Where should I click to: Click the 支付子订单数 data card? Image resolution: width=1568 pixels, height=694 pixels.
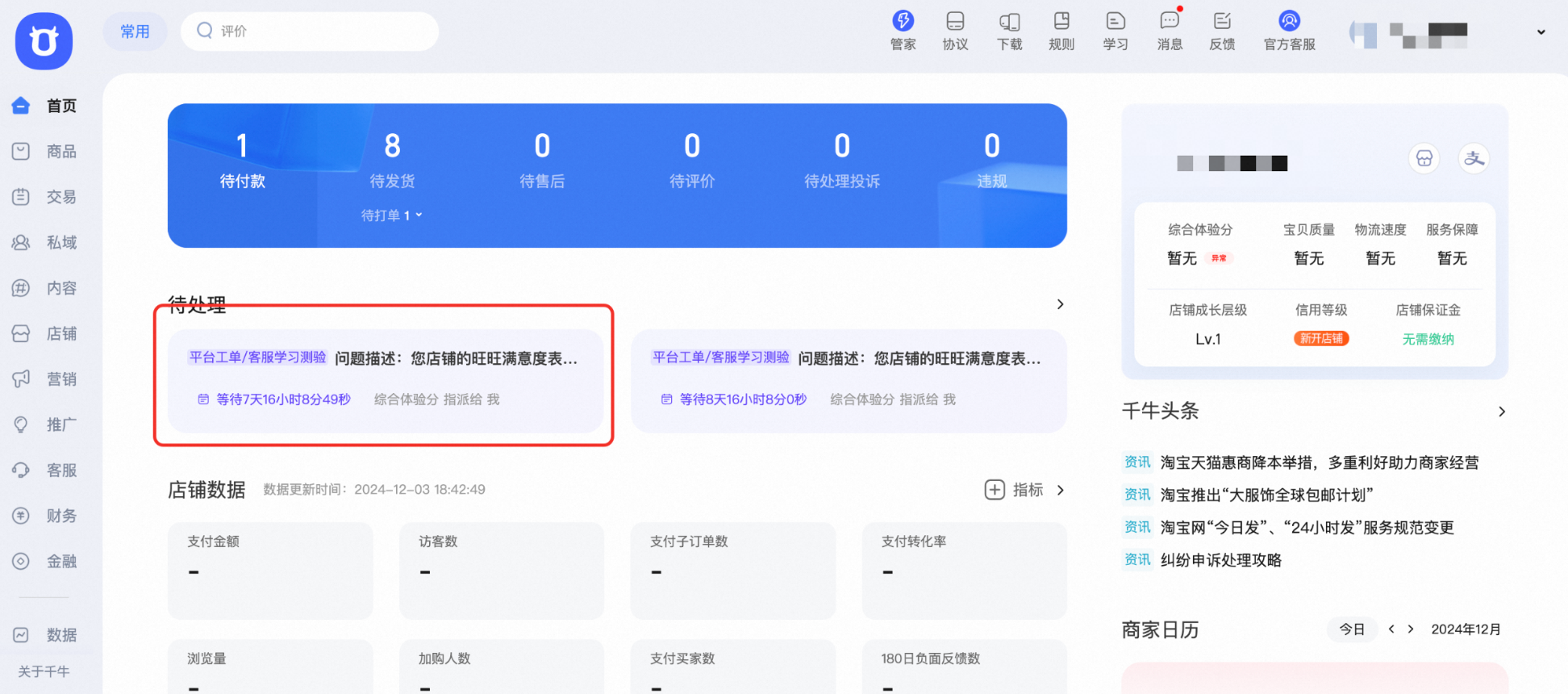tap(733, 571)
